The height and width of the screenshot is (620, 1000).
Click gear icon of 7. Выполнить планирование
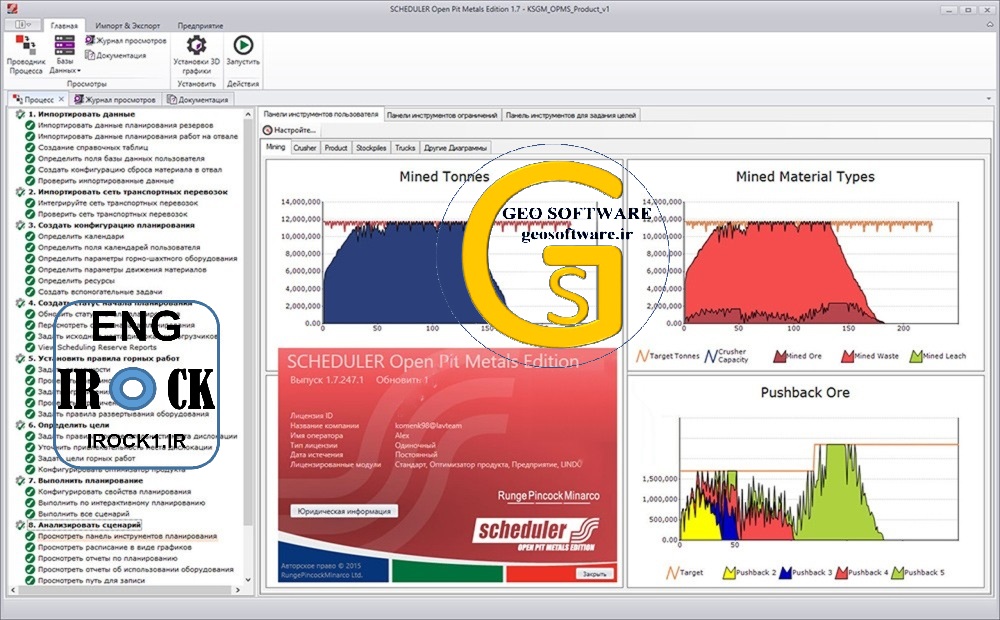pos(20,481)
